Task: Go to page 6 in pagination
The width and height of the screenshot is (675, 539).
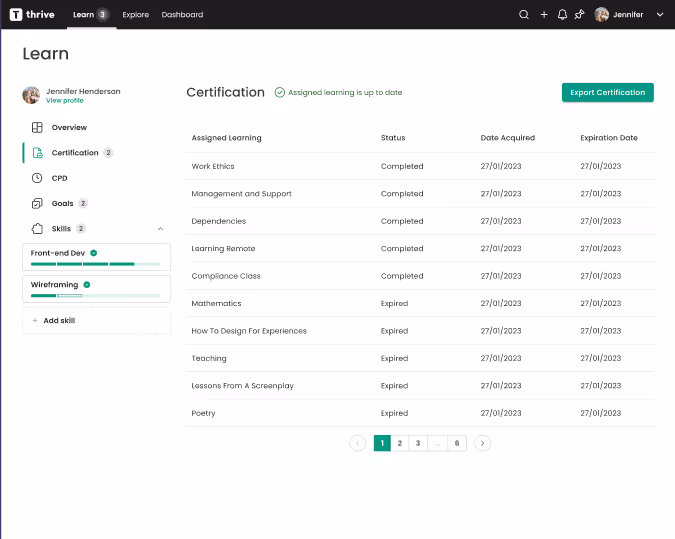Action: [x=457, y=443]
